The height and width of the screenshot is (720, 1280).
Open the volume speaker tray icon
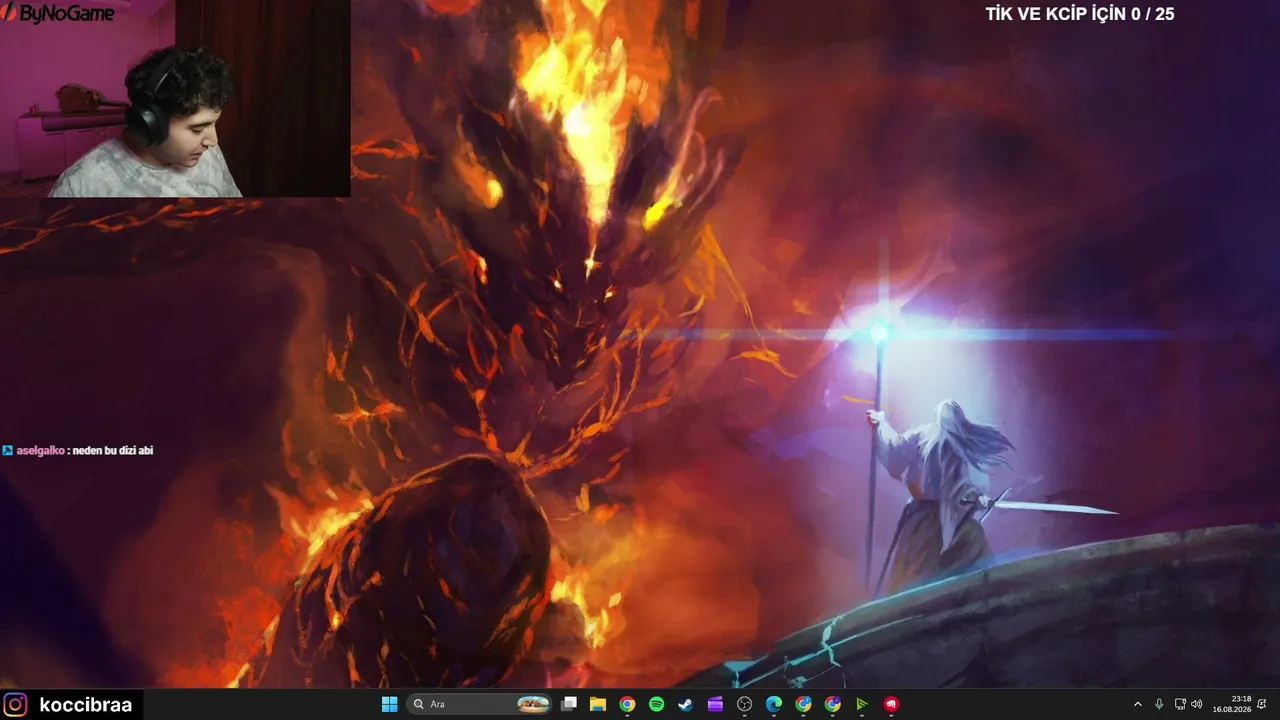tap(1197, 704)
